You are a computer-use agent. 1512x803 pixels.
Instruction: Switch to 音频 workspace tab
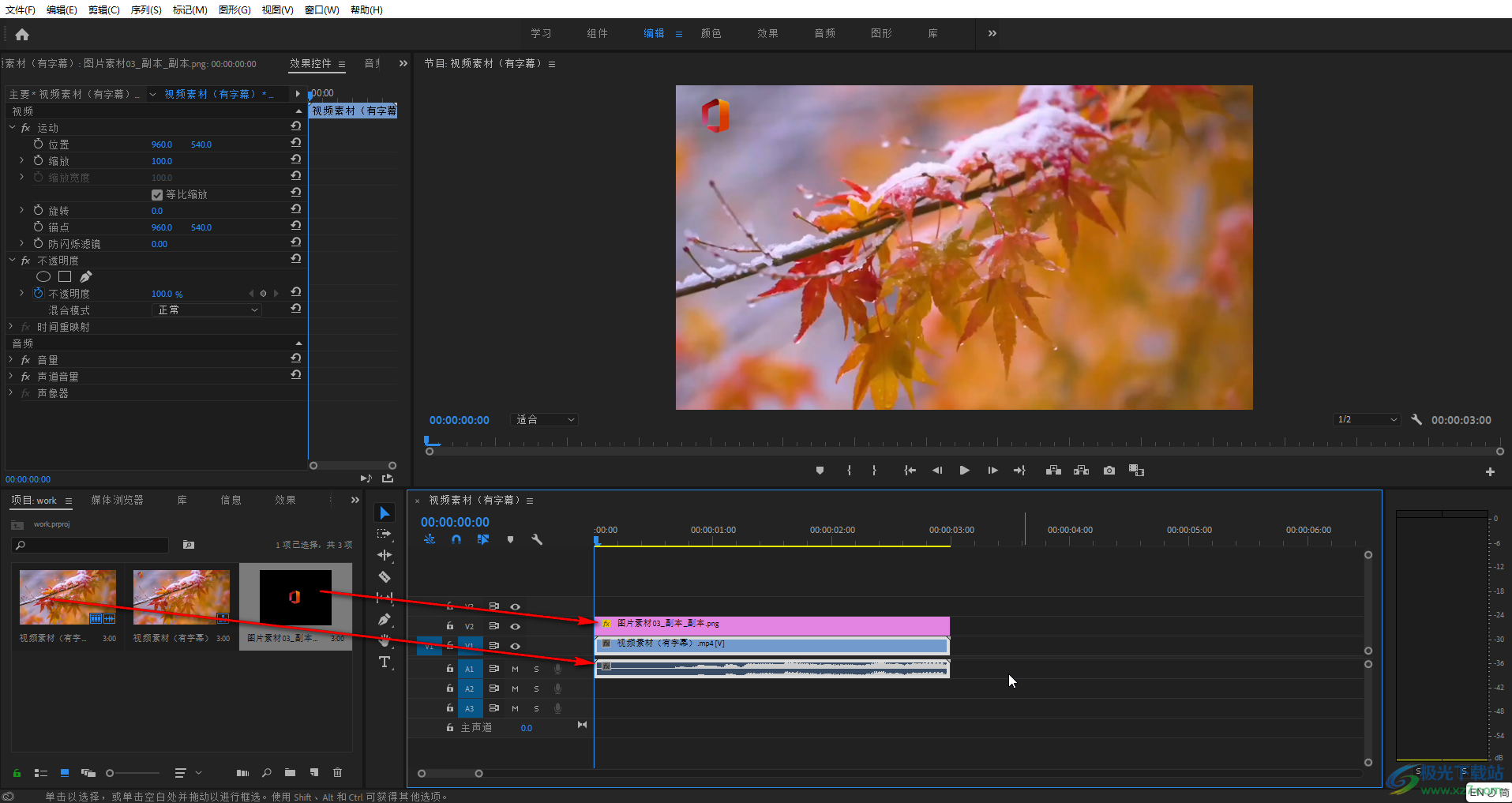click(824, 33)
